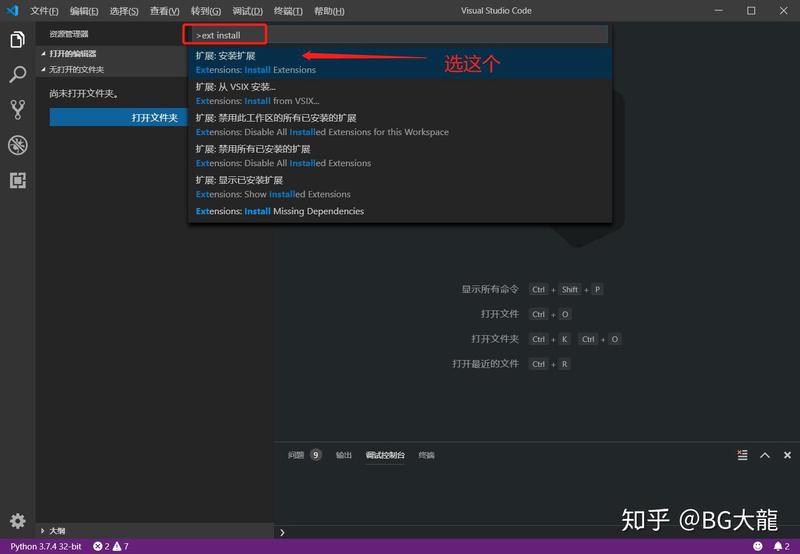Open the 选择(S) menu
The image size is (800, 554).
(x=124, y=11)
